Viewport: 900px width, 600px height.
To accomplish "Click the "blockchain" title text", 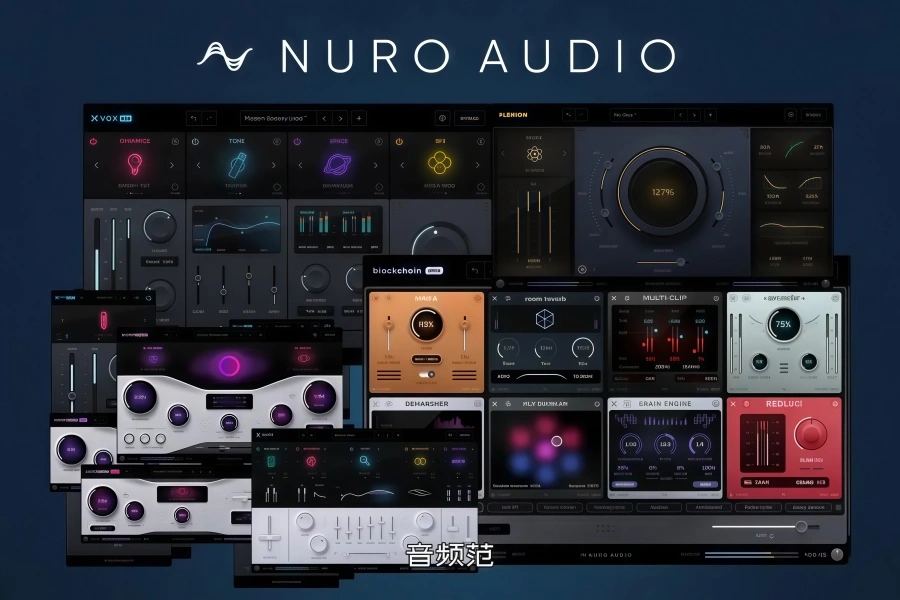I will 397,270.
